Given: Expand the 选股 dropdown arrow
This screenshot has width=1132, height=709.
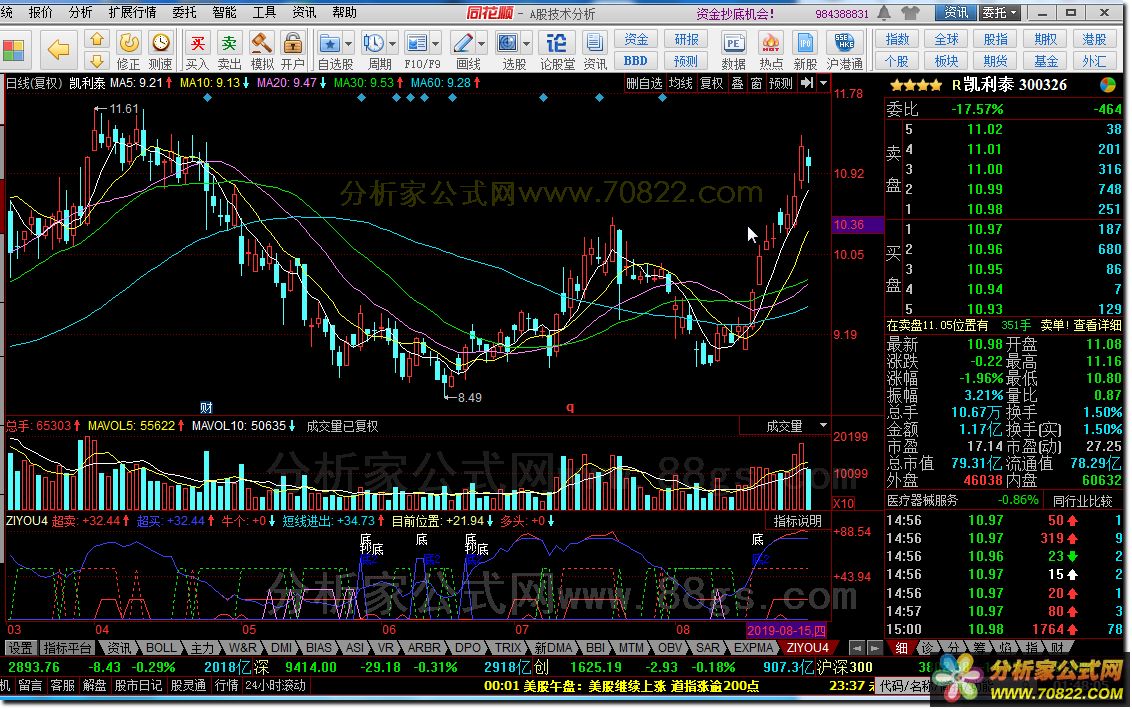Looking at the screenshot, I should point(527,44).
